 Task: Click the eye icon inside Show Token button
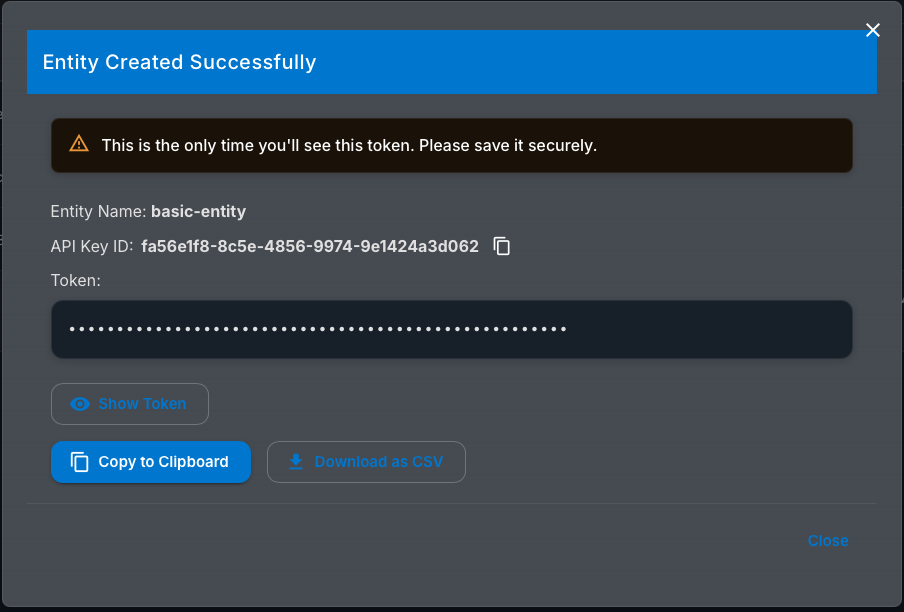point(80,404)
